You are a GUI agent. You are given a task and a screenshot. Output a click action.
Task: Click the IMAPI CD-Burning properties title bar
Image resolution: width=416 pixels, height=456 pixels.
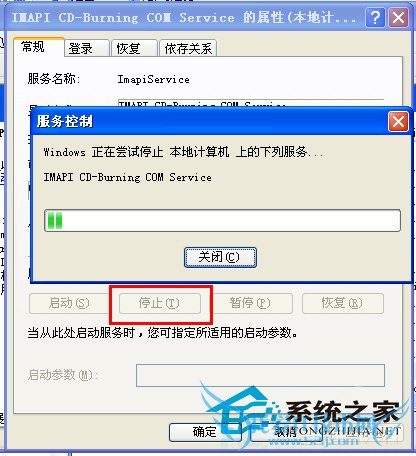[185, 17]
